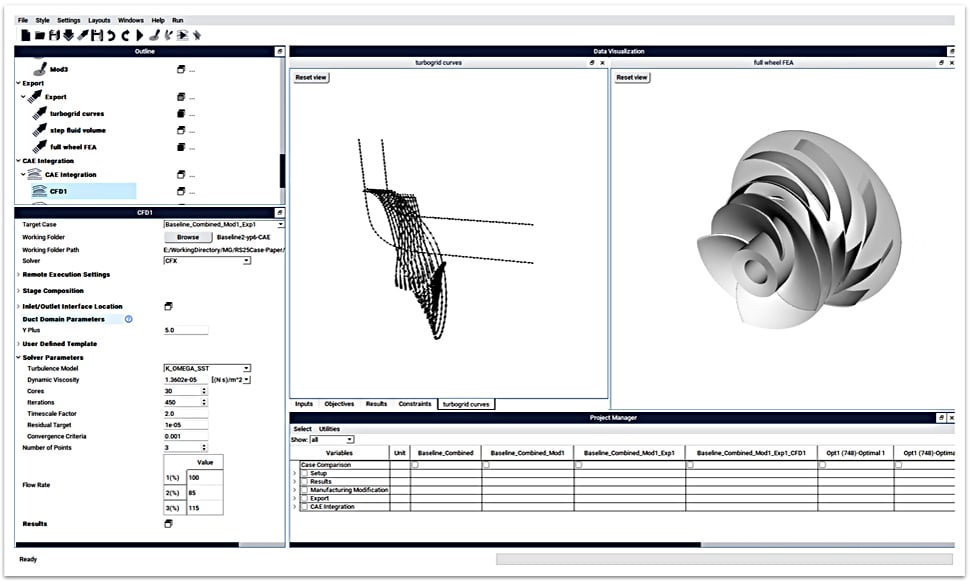Tick the Setup row checkbox
973x582 pixels.
click(x=304, y=473)
